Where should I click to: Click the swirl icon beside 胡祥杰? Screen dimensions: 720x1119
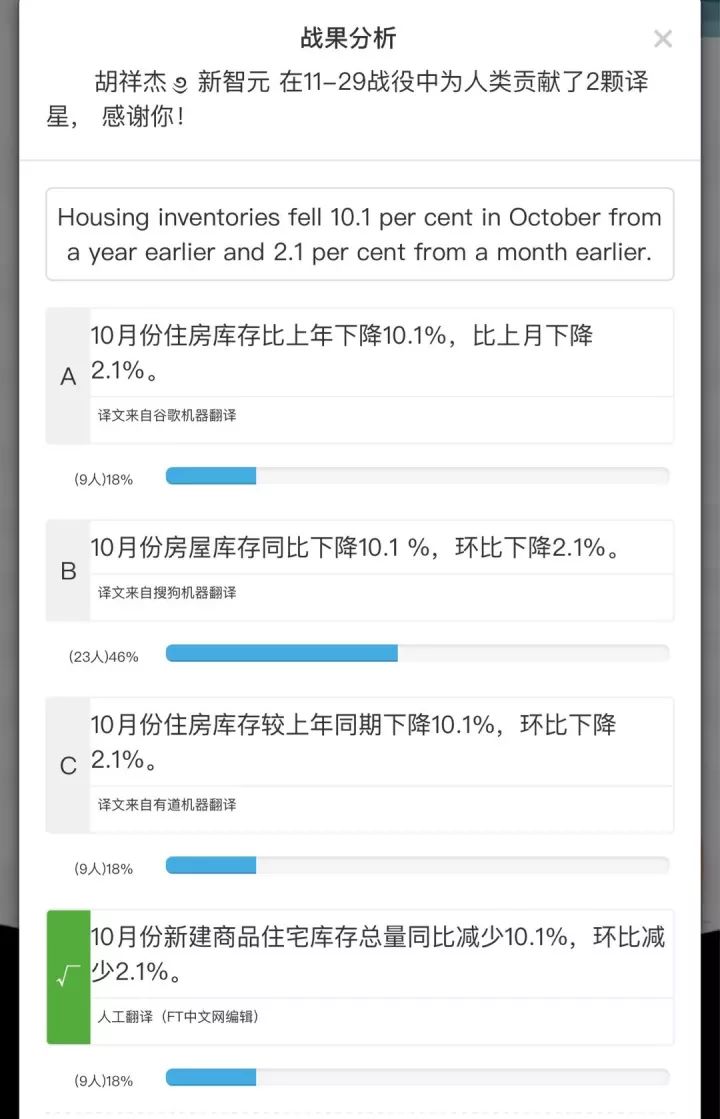tap(181, 84)
